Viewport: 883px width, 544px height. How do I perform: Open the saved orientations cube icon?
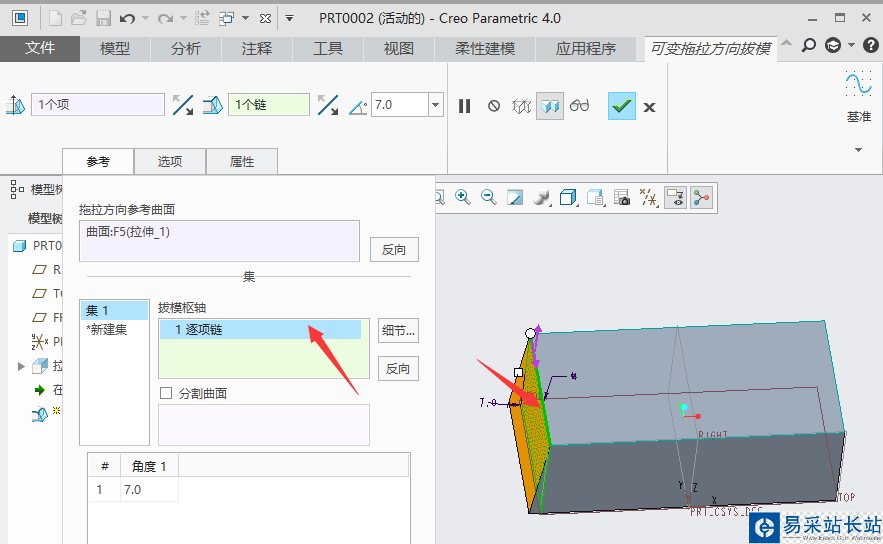(569, 198)
